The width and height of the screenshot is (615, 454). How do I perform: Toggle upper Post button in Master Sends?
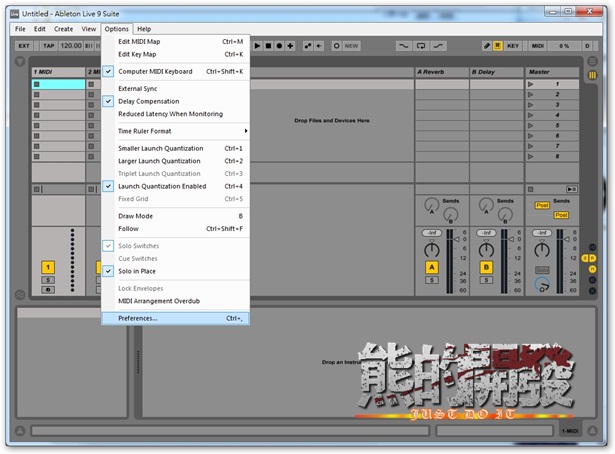(542, 205)
